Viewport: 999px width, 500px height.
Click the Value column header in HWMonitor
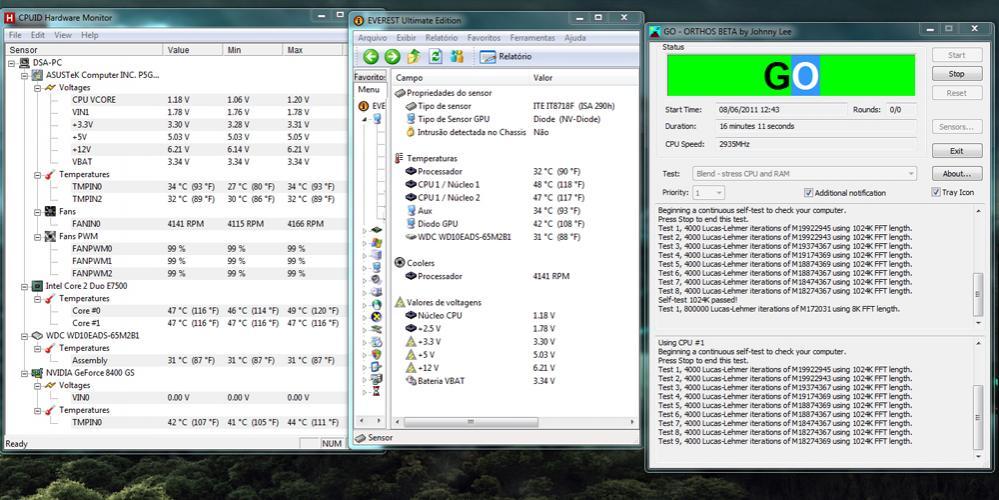pos(191,50)
